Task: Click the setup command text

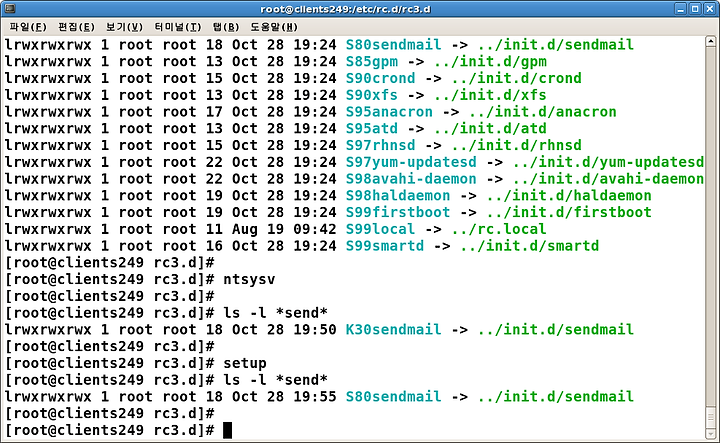Action: pos(245,363)
